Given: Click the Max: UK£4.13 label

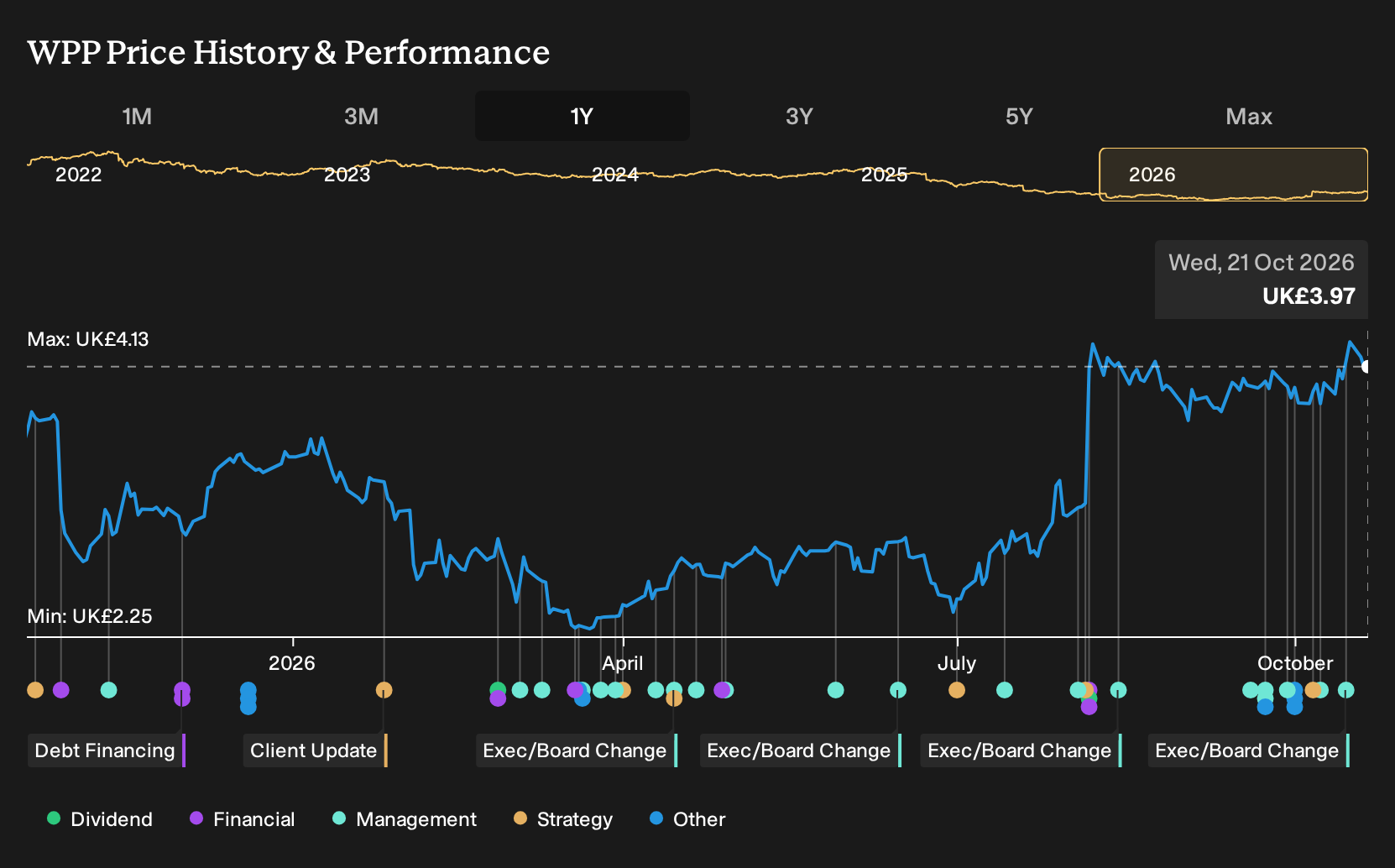Looking at the screenshot, I should click(x=88, y=339).
